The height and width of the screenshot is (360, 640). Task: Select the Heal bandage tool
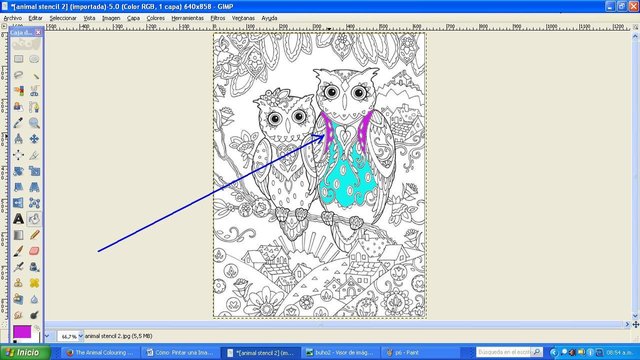[34, 283]
